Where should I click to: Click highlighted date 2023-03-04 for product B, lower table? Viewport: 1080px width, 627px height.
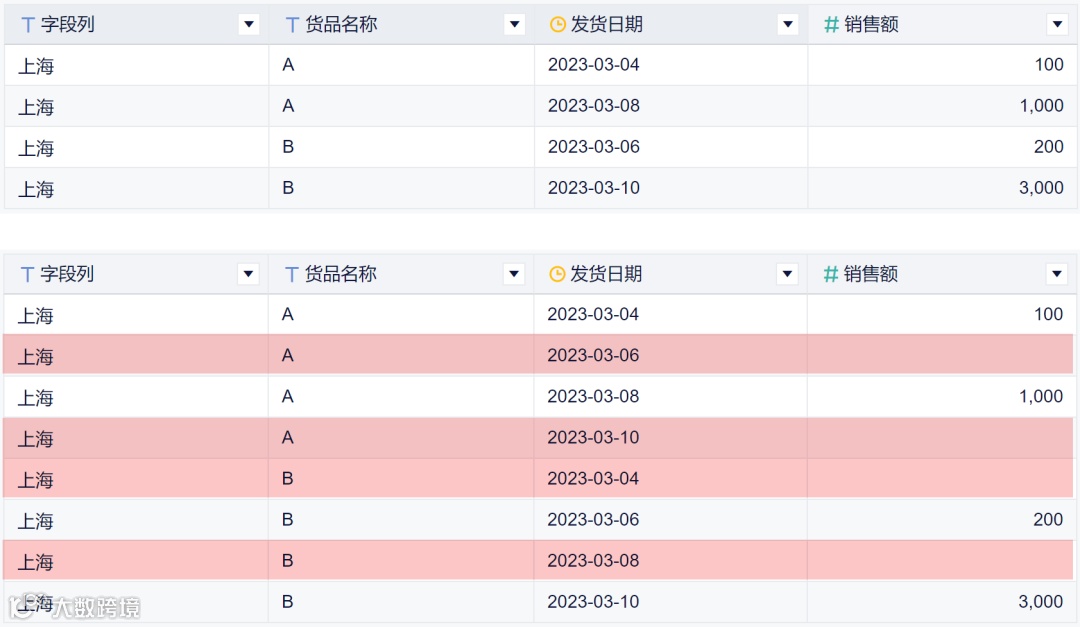click(593, 478)
